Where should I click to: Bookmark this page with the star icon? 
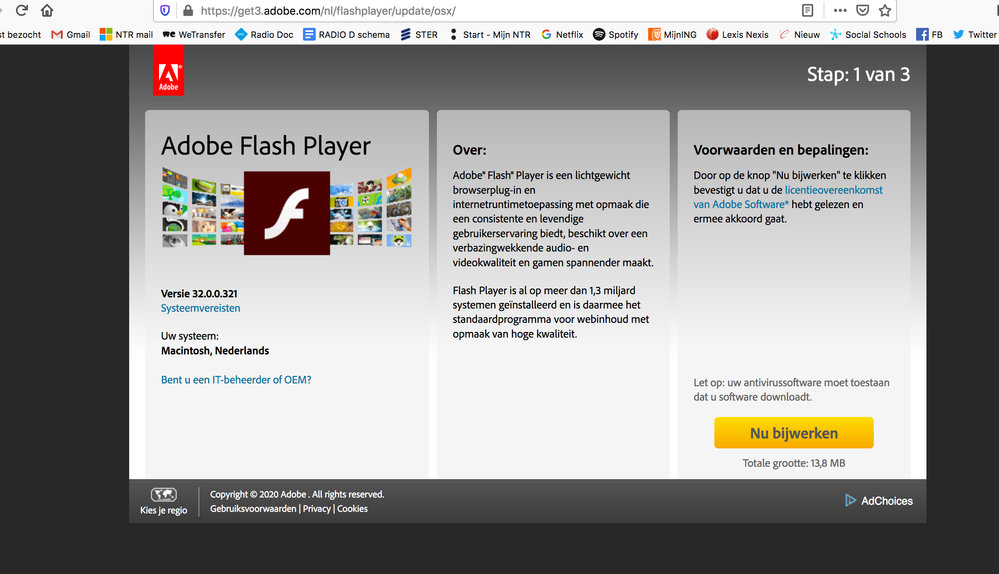click(x=885, y=10)
